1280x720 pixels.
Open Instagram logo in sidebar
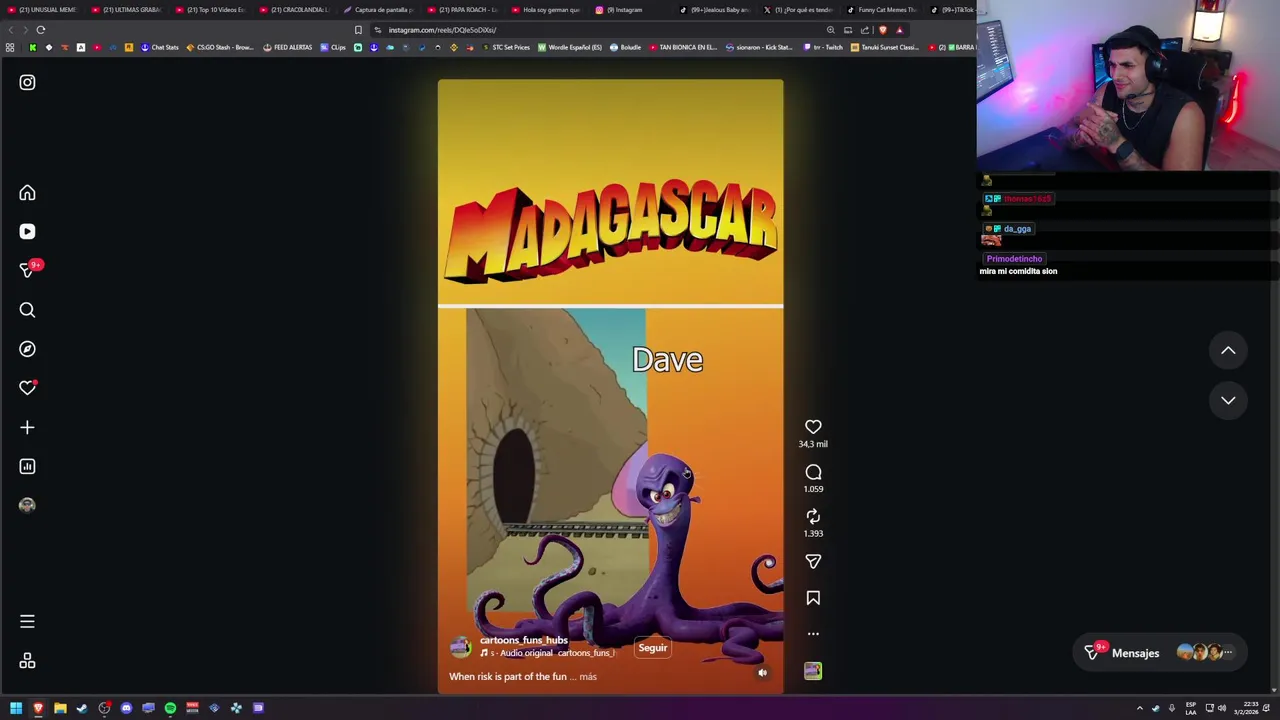click(x=27, y=83)
